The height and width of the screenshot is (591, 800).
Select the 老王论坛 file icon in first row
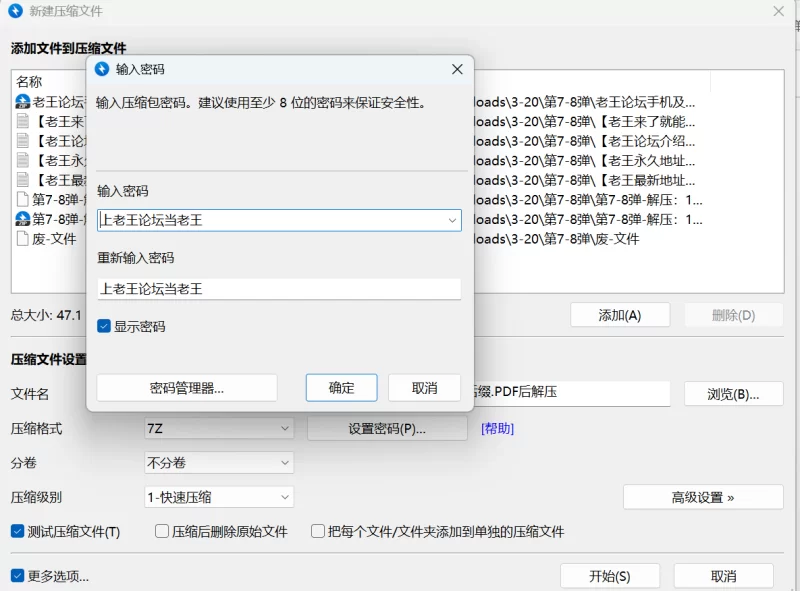coord(23,101)
